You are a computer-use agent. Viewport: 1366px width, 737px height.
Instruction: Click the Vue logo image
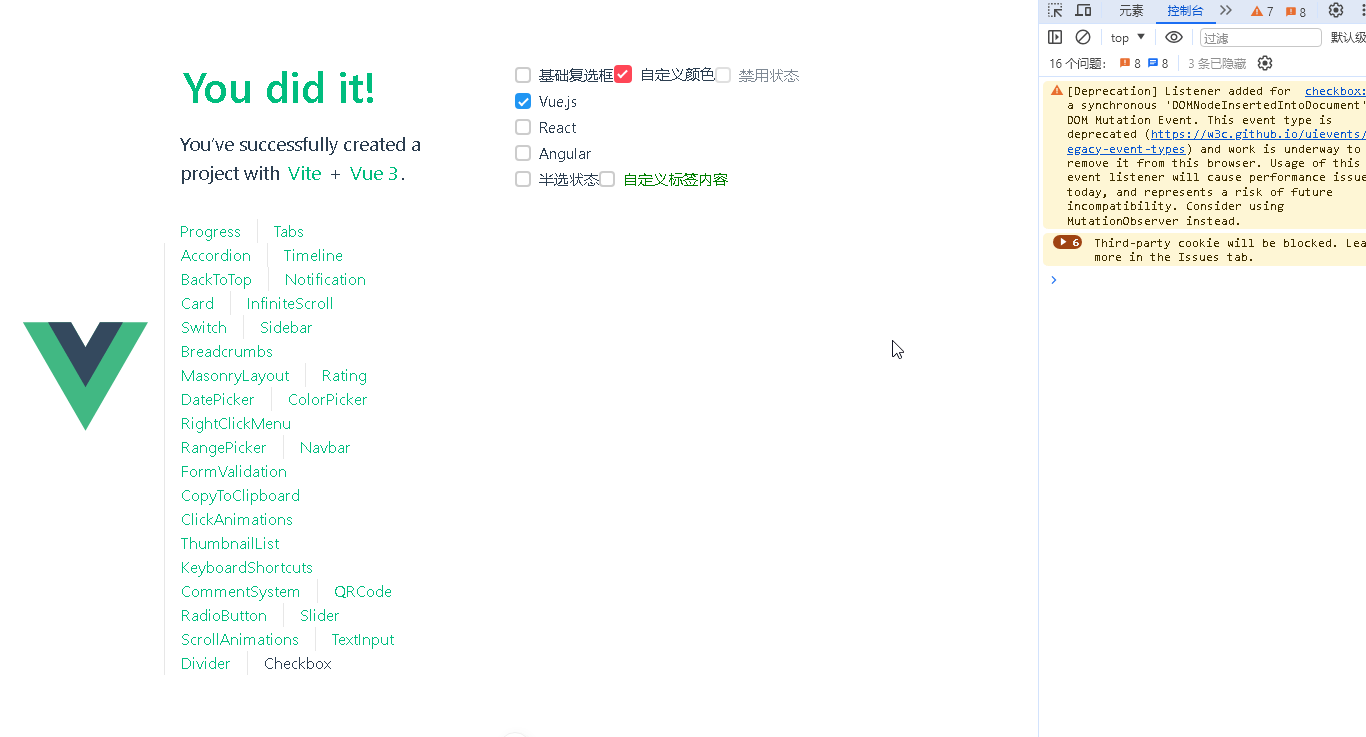pos(85,376)
